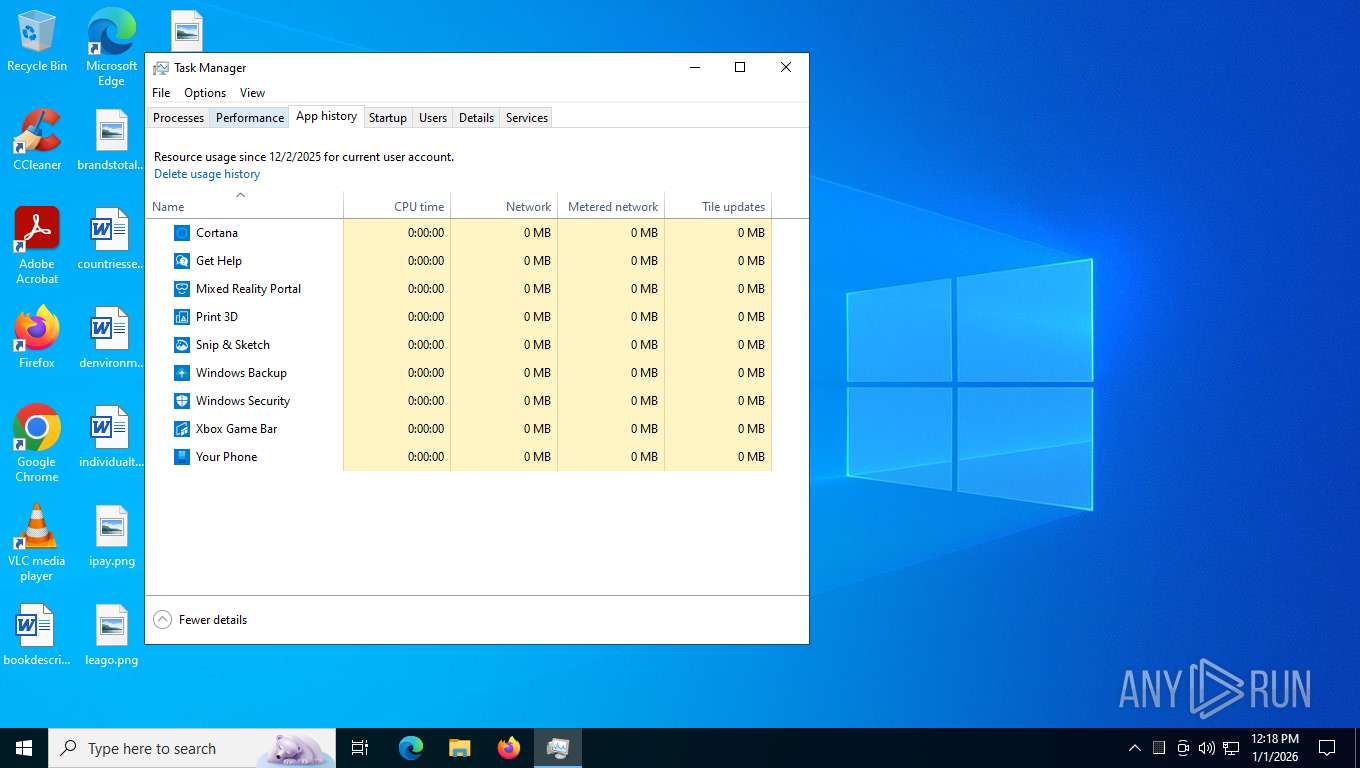
Task: Click the Windows Backup icon
Action: pos(182,373)
